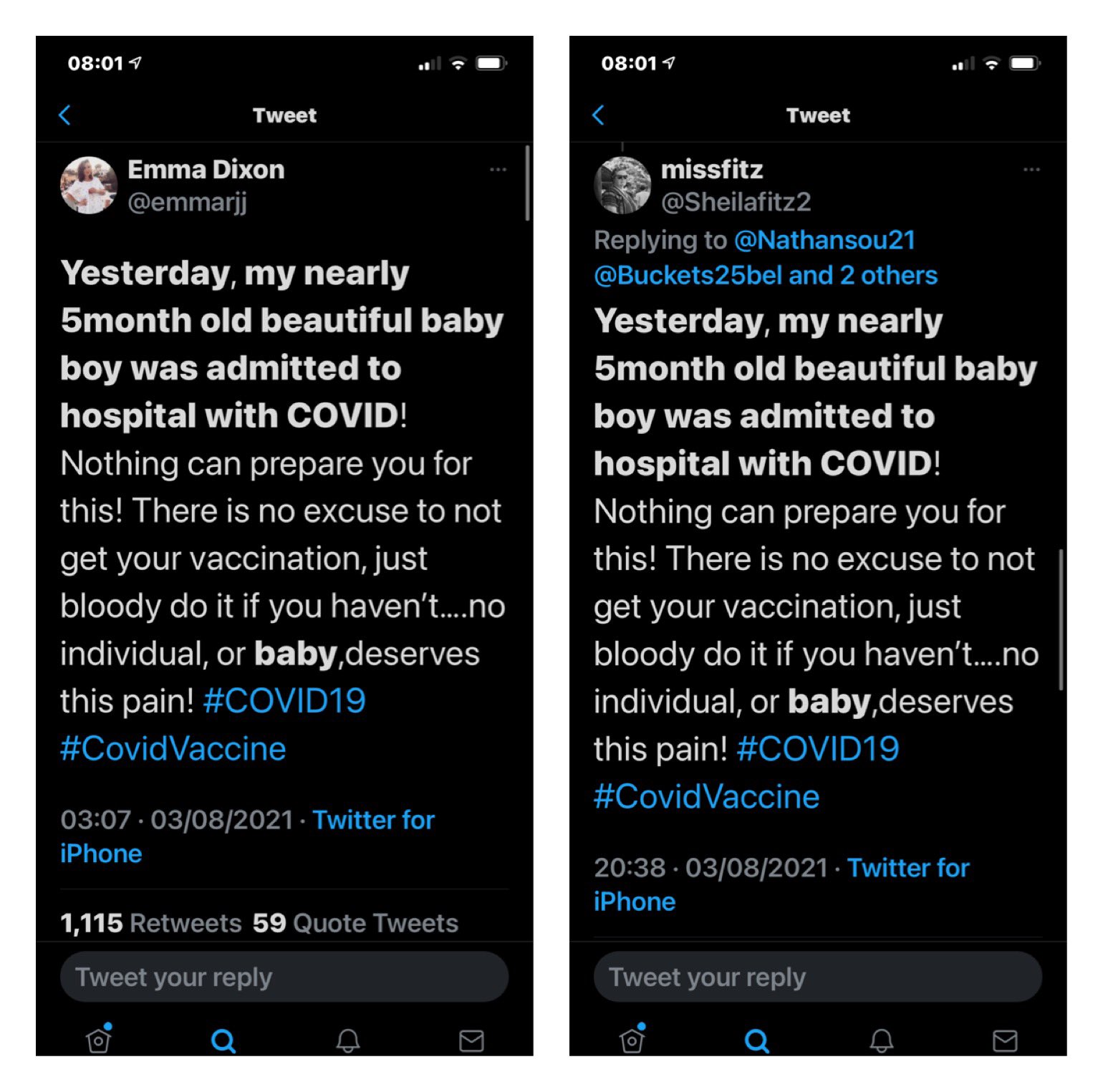Tap the Search tab icon in the left screenshot
Image resolution: width=1103 pixels, height=1092 pixels.
[223, 1040]
